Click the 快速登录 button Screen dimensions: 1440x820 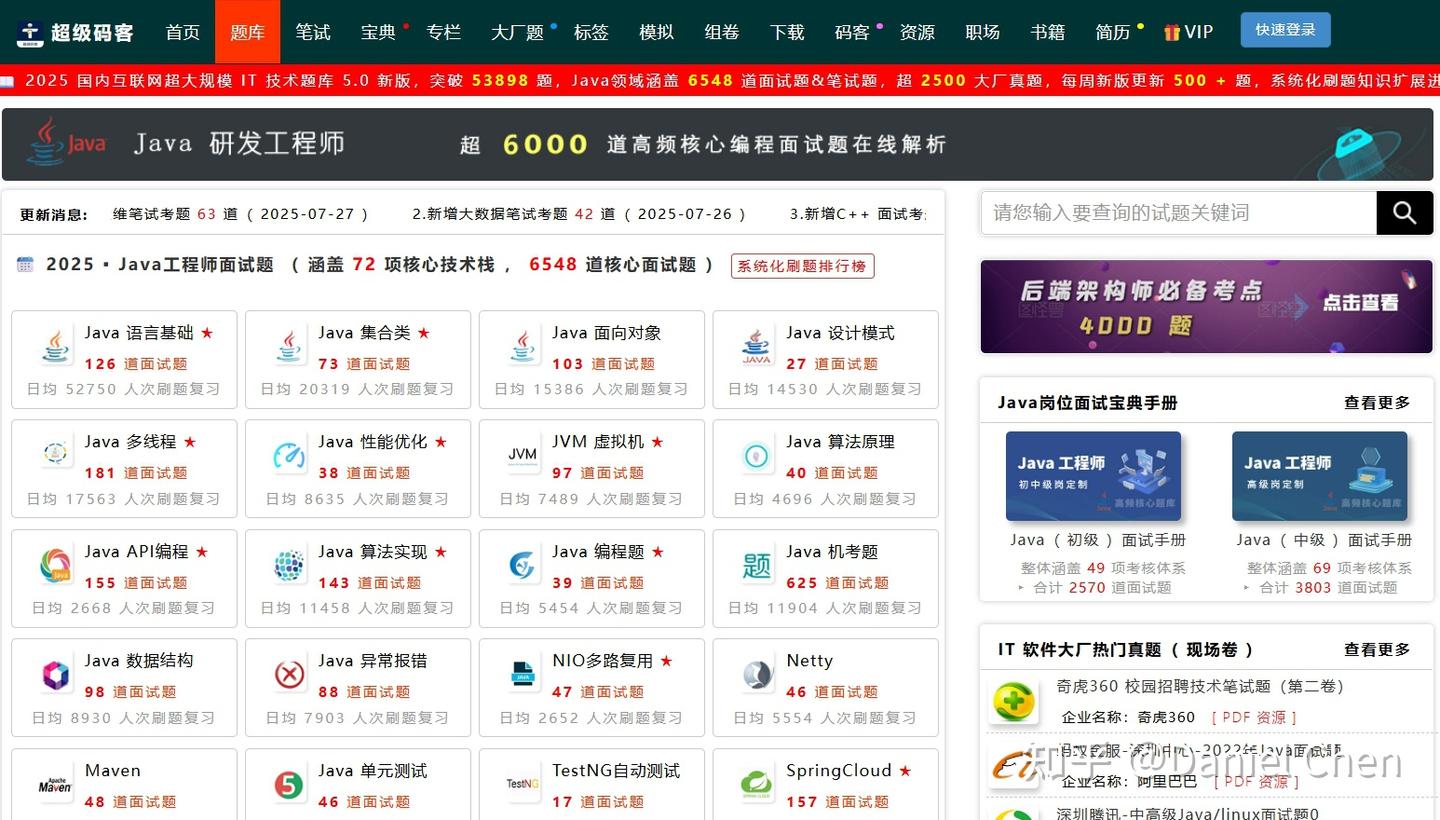(x=1285, y=29)
